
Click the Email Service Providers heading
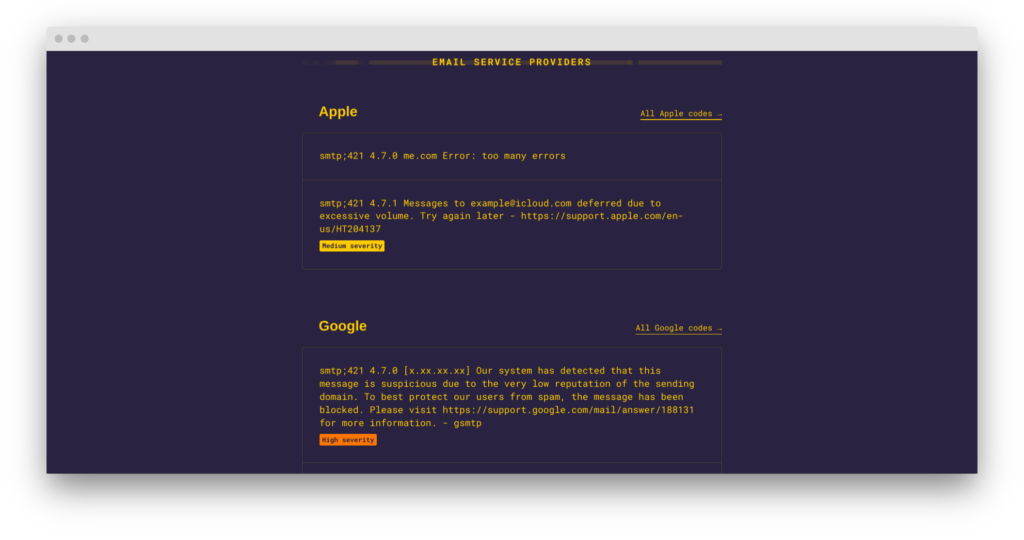pyautogui.click(x=511, y=62)
